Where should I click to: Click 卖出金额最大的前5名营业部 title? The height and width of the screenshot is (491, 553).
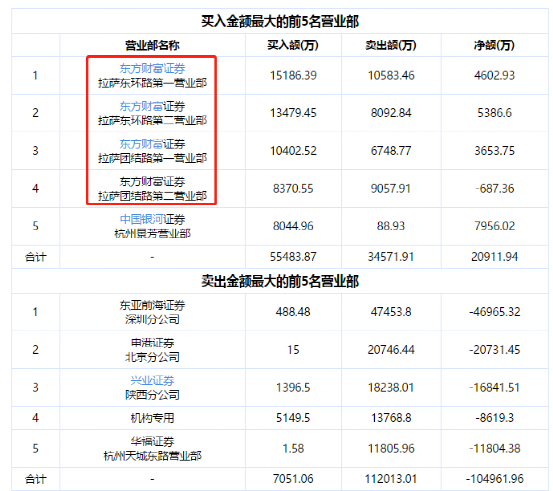pos(280,281)
